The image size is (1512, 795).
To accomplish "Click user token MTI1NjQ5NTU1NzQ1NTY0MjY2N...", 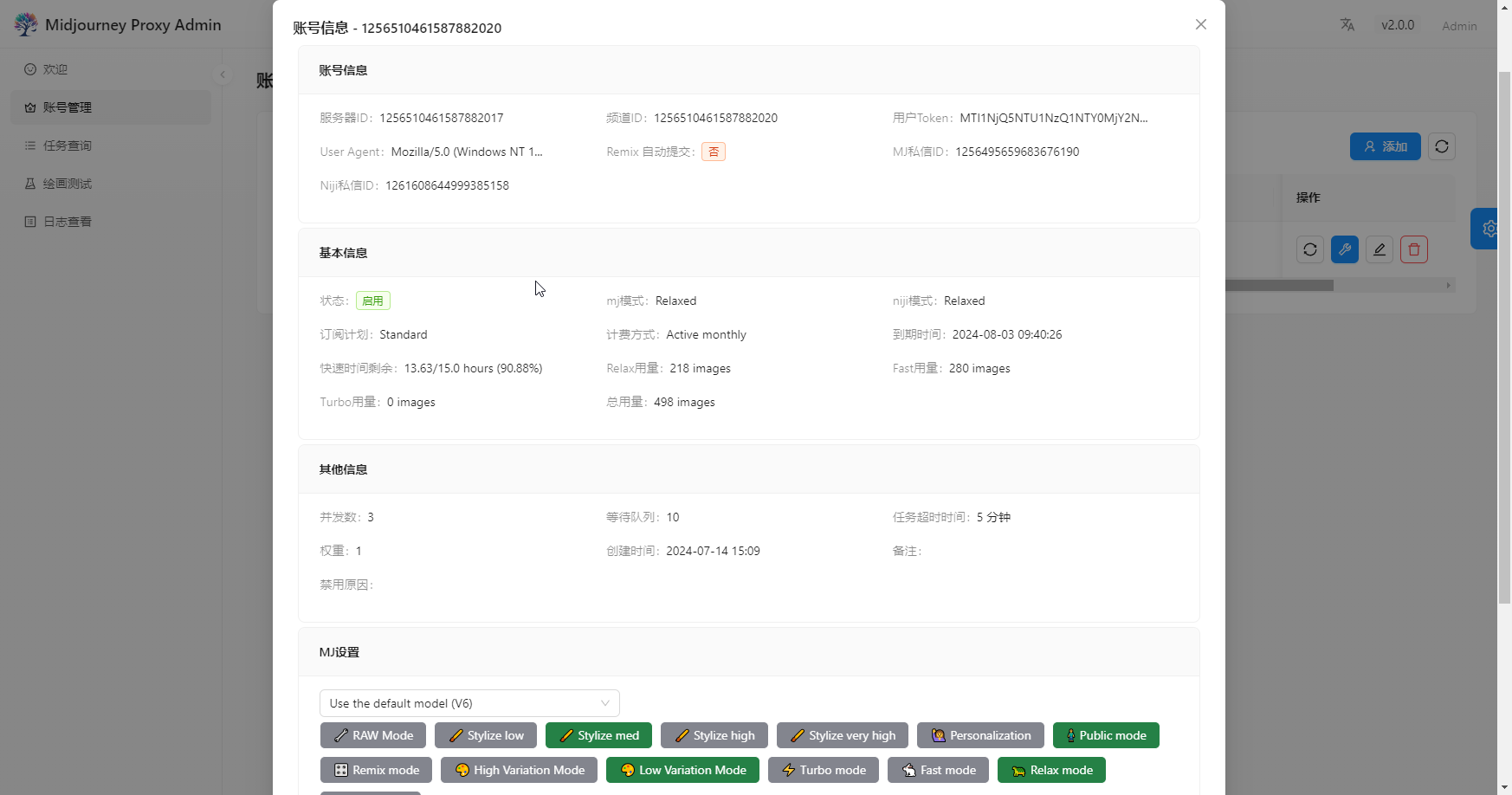I will [1054, 118].
